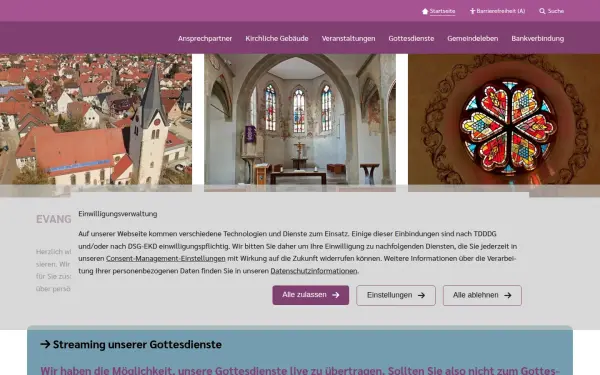Viewport: 600px width, 375px height.
Task: Open the Veranstaltungen menu
Action: pyautogui.click(x=348, y=38)
